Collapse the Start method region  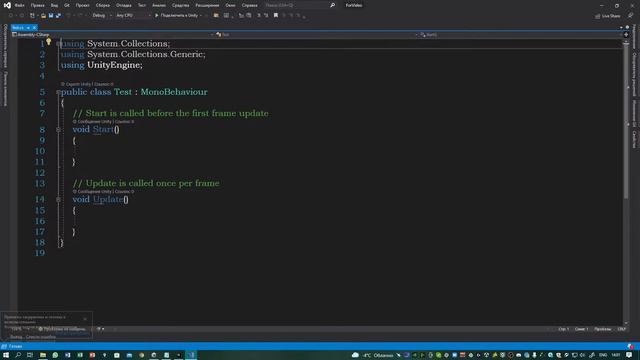click(x=58, y=129)
